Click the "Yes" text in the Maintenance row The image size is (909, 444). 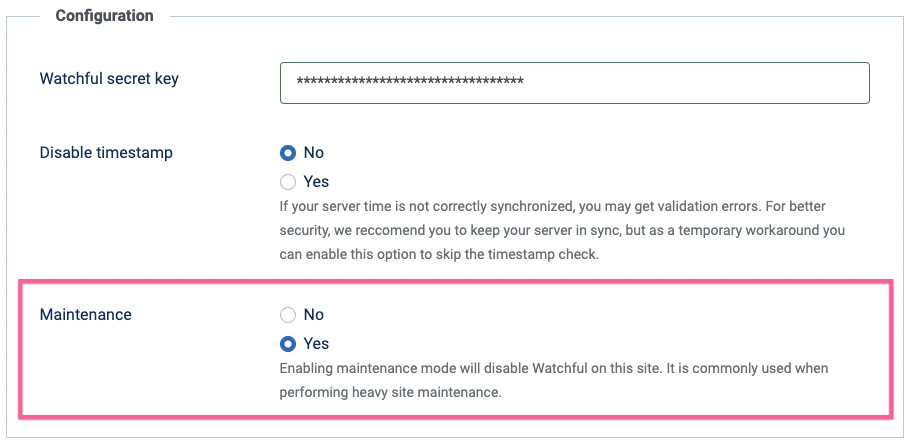tap(317, 344)
